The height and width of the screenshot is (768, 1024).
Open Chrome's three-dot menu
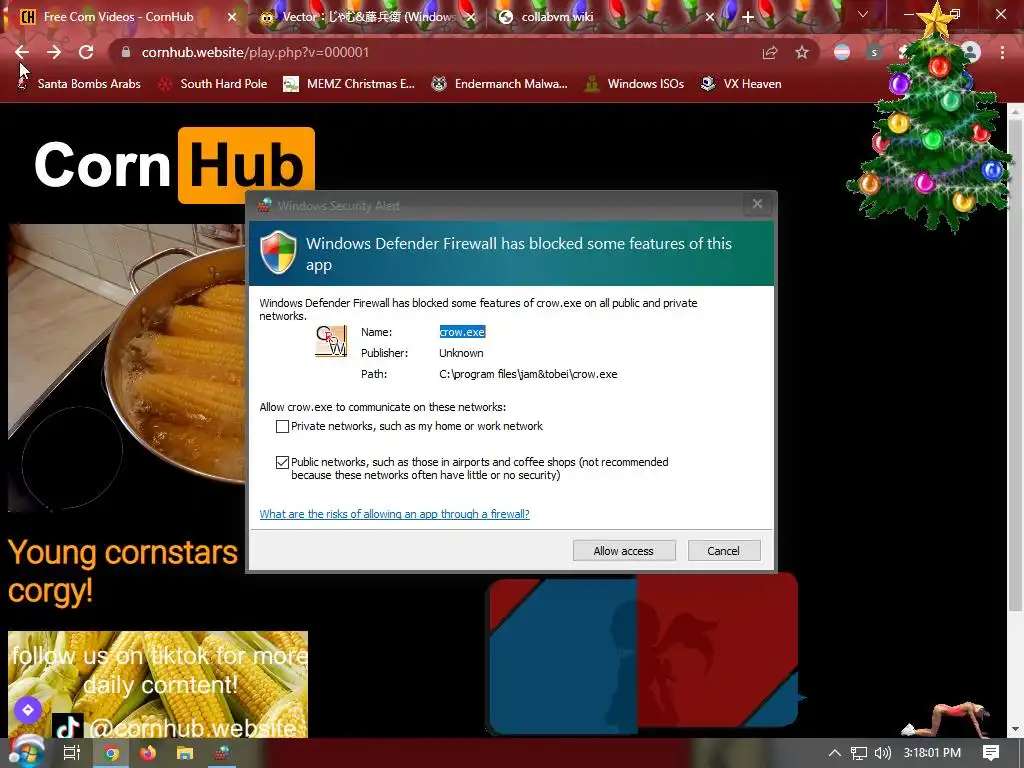[x=1002, y=52]
